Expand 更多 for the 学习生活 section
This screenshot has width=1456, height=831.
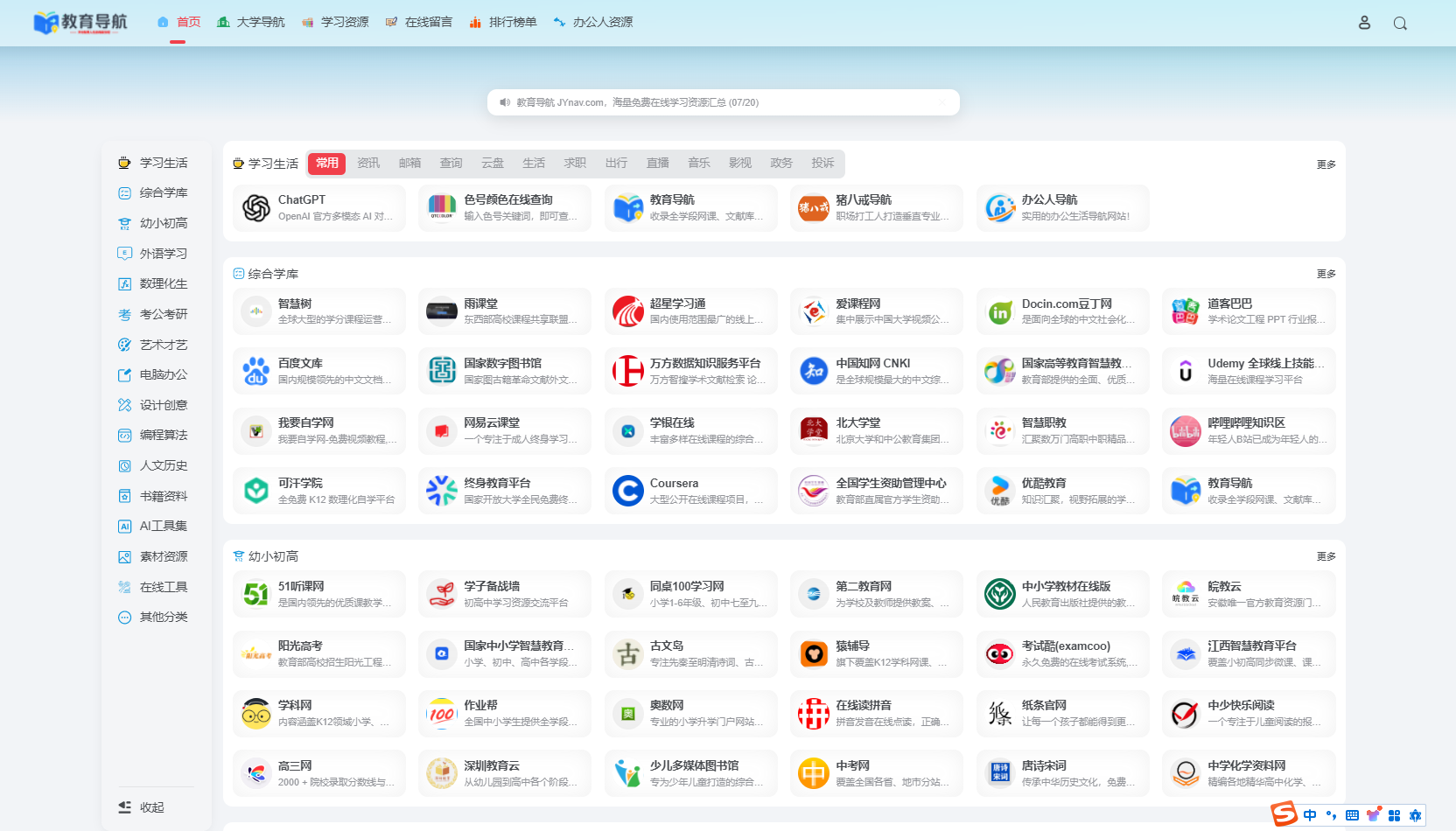click(1326, 164)
